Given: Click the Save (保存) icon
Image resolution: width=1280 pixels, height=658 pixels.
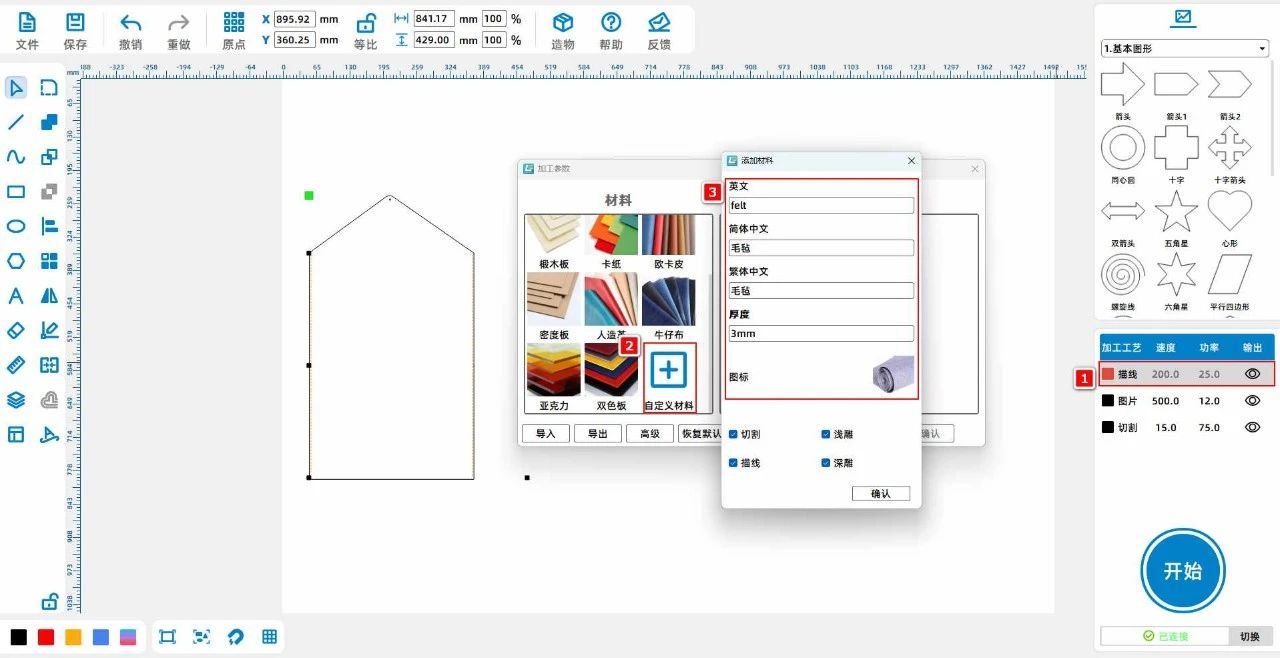Looking at the screenshot, I should tap(75, 23).
